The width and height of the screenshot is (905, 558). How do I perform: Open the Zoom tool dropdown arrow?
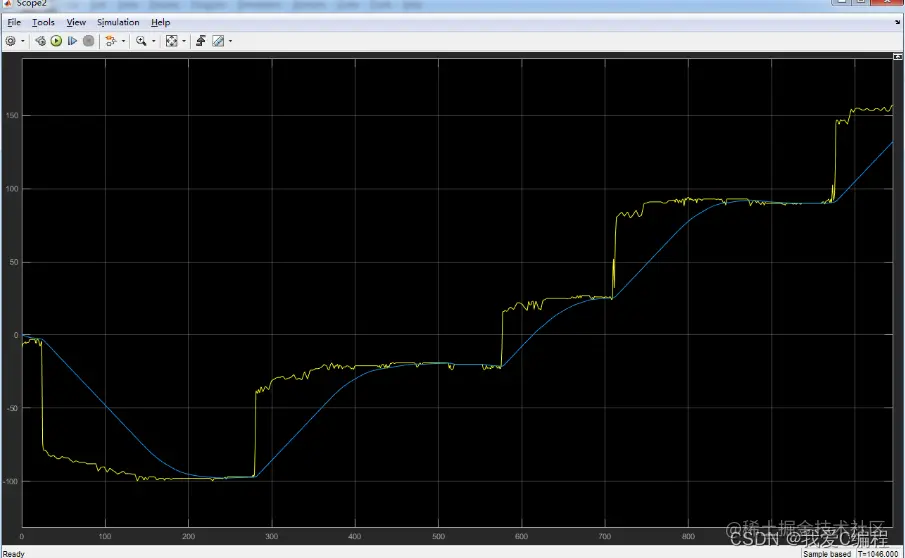click(154, 41)
